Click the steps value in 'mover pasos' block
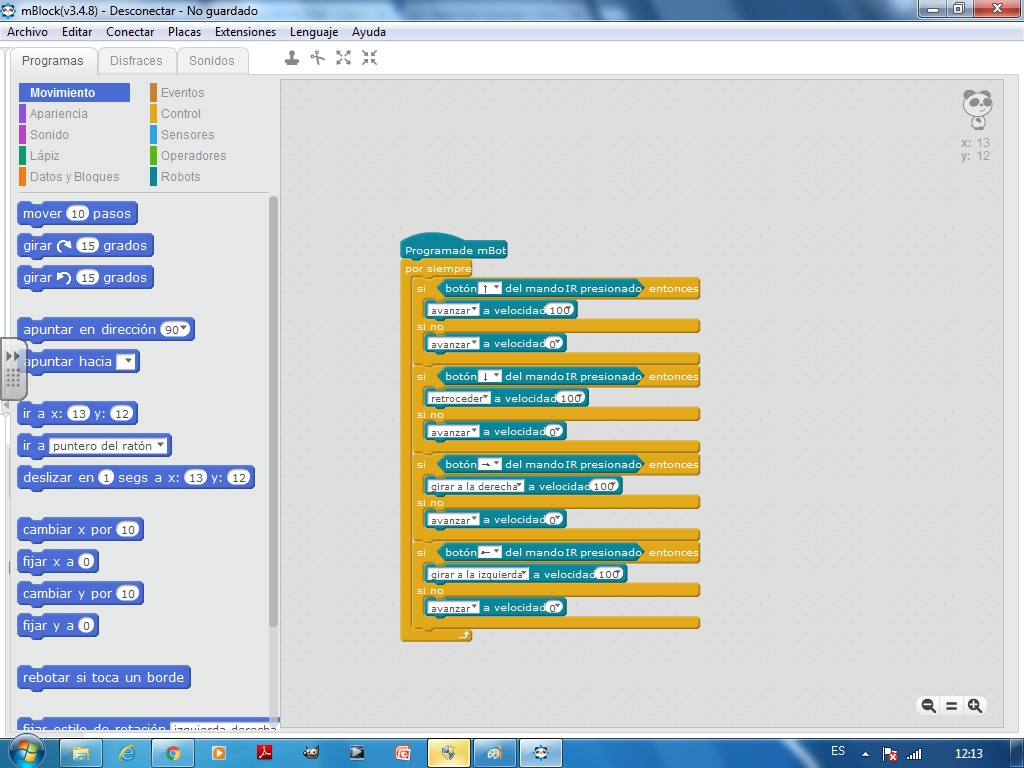This screenshot has height=768, width=1024. (78, 214)
